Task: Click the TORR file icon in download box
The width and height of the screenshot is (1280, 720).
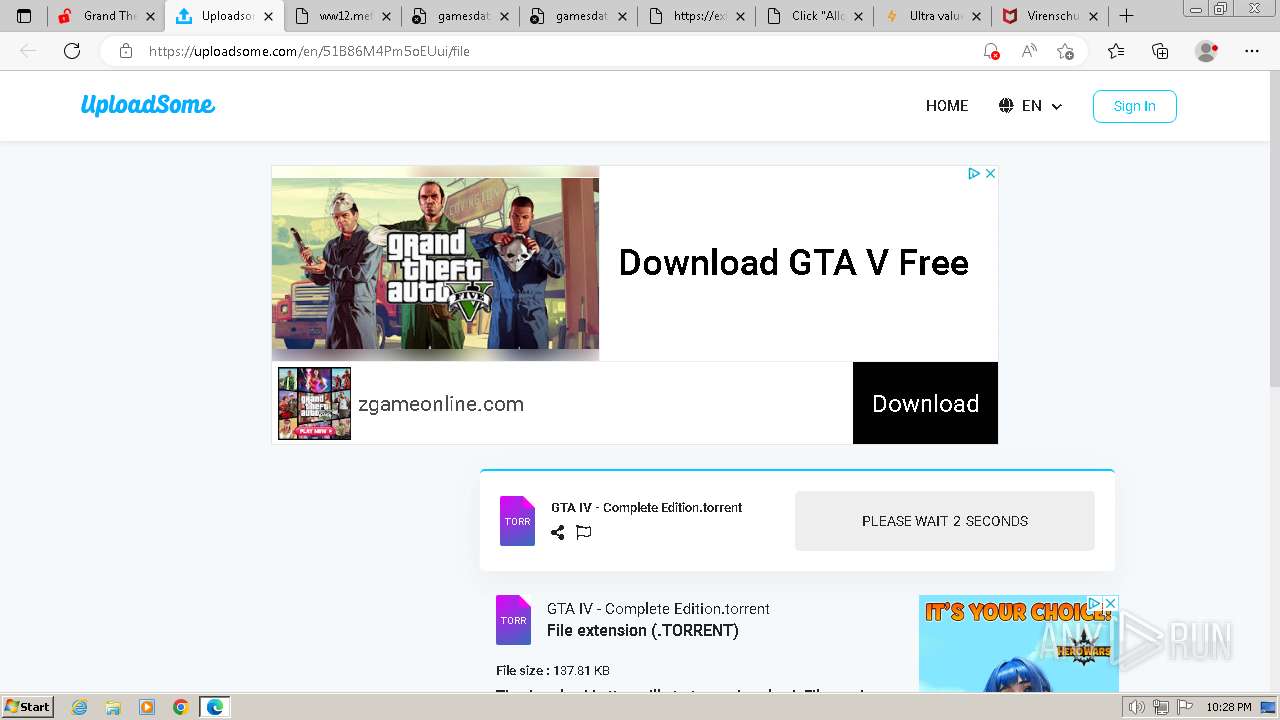Action: [x=517, y=521]
